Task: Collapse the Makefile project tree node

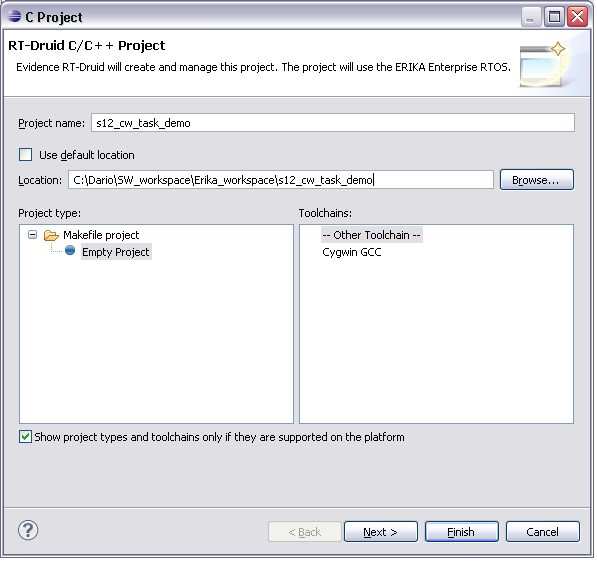Action: (x=33, y=236)
